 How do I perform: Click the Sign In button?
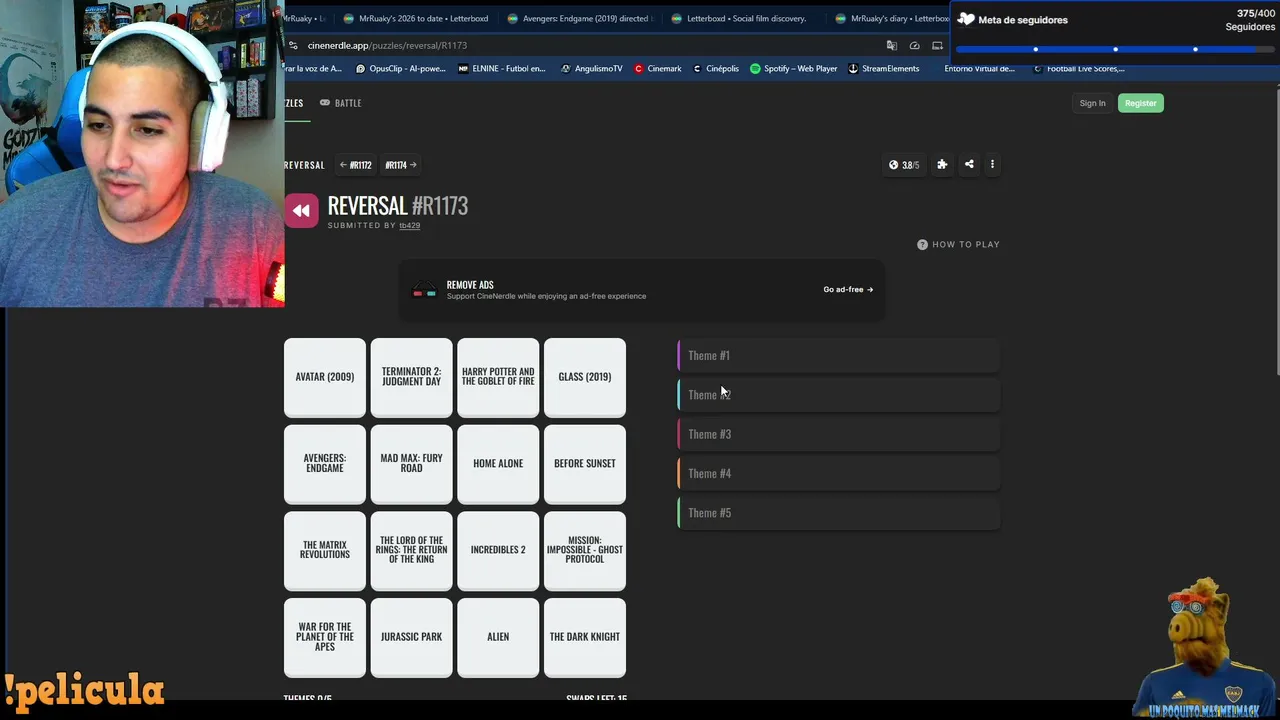coord(1092,103)
